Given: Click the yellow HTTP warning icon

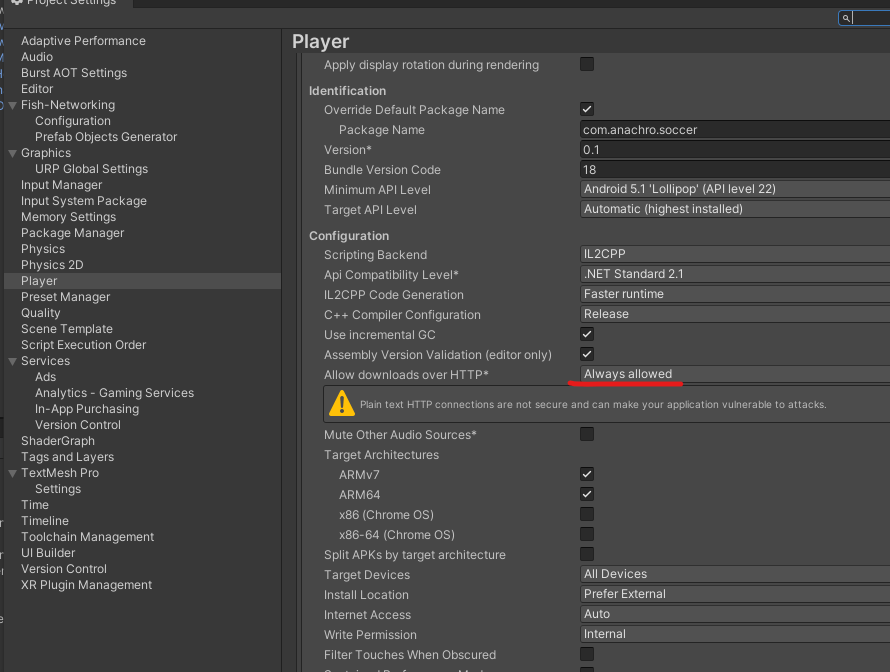Looking at the screenshot, I should point(341,404).
